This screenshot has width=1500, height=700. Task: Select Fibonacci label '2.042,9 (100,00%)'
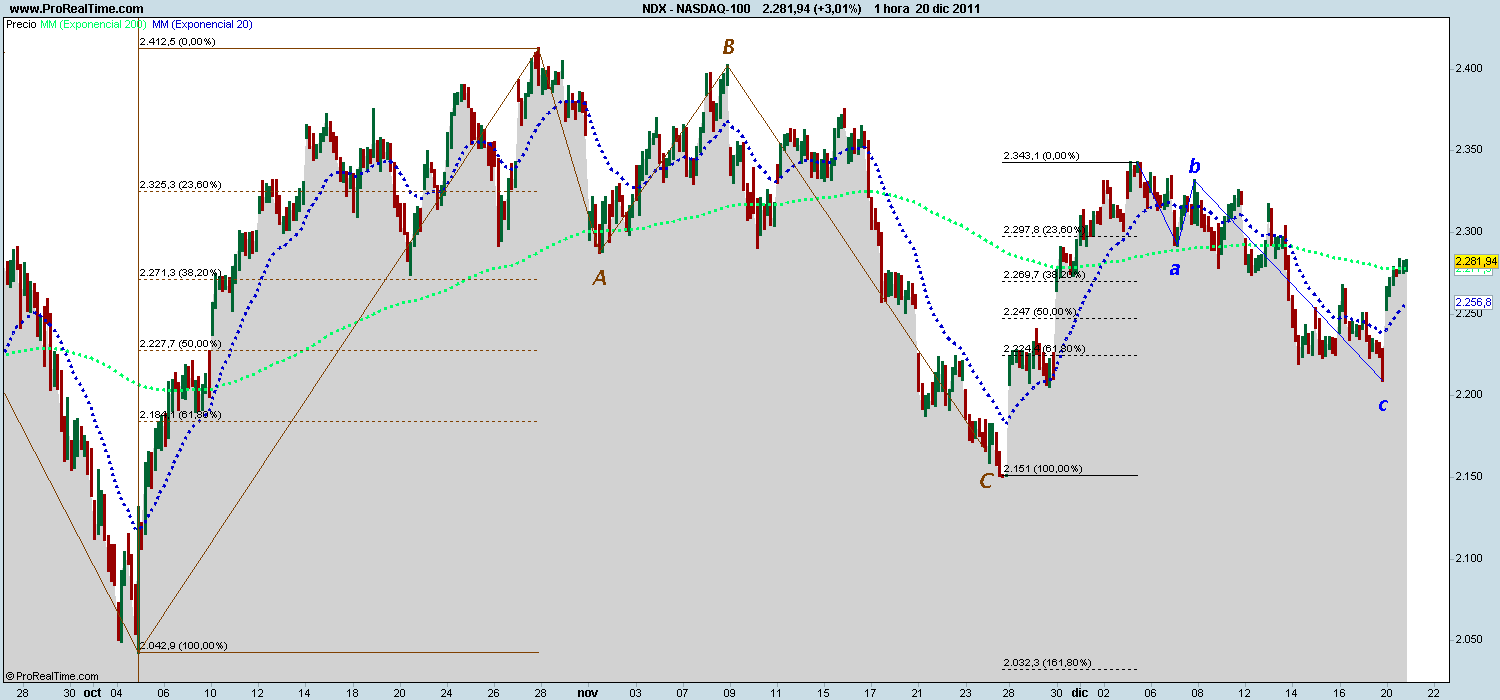(x=184, y=645)
